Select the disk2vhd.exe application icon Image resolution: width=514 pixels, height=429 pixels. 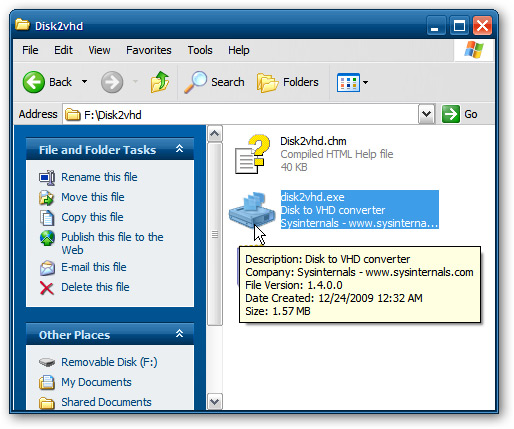click(x=252, y=210)
